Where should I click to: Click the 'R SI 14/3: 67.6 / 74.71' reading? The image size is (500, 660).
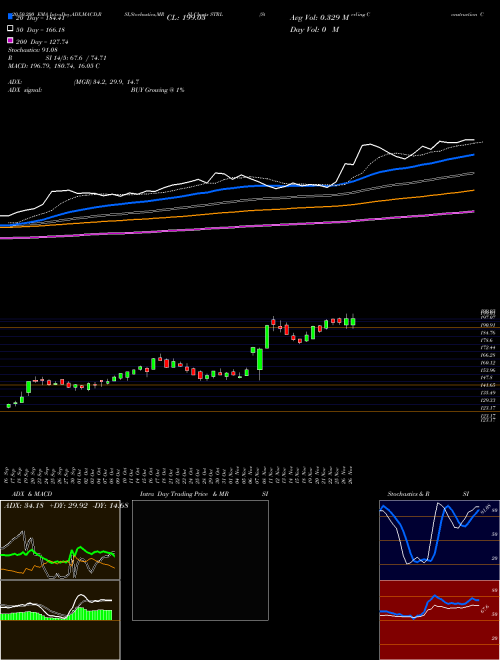click(x=57, y=58)
